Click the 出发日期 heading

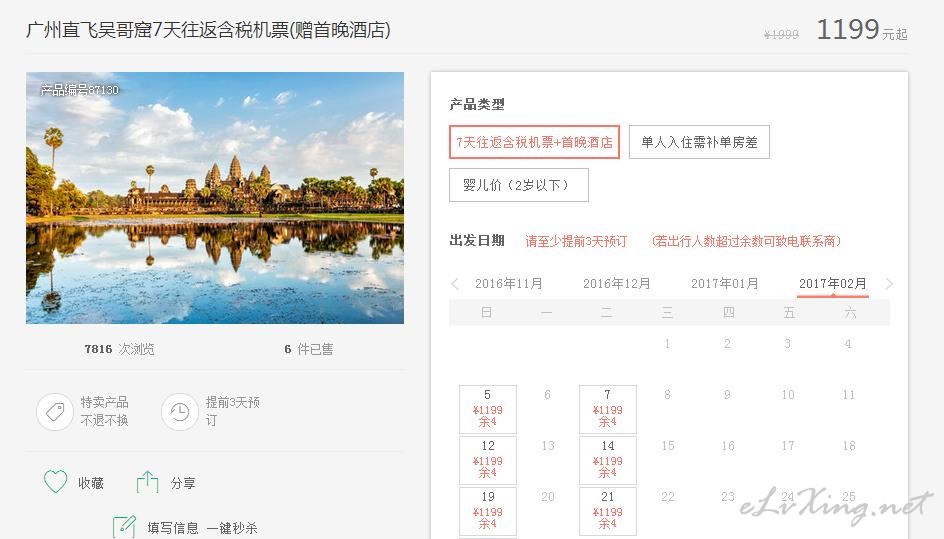coord(477,240)
